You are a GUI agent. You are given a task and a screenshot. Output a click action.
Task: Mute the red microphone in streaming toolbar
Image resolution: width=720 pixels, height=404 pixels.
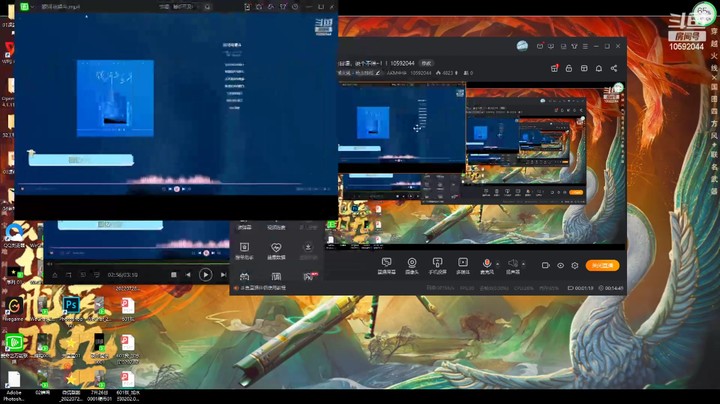(x=486, y=263)
